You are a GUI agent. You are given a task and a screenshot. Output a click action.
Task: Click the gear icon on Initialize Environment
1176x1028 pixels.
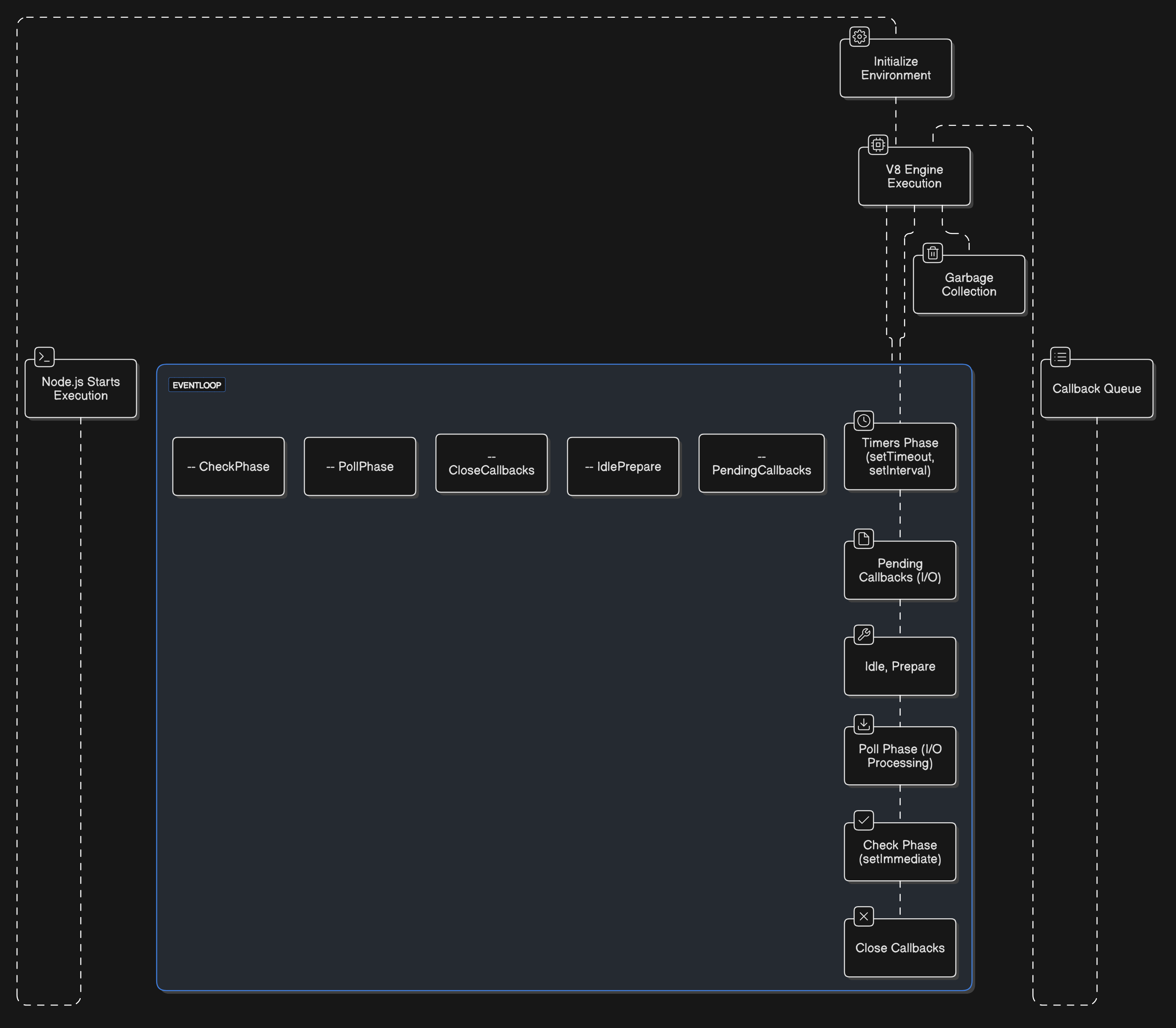click(859, 37)
